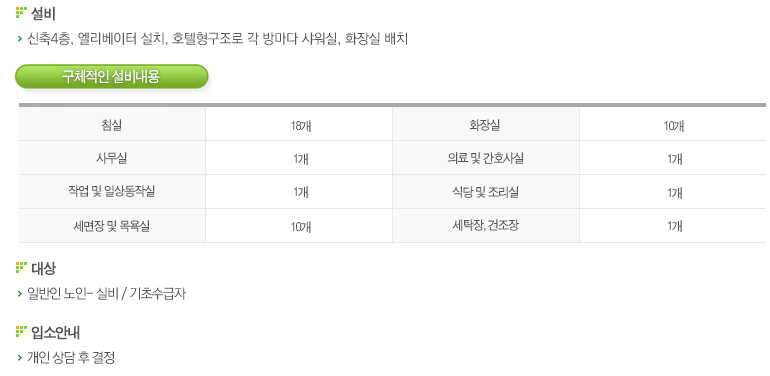Click the 사무실 row label
Viewport: 770px width, 376px height.
[x=112, y=158]
